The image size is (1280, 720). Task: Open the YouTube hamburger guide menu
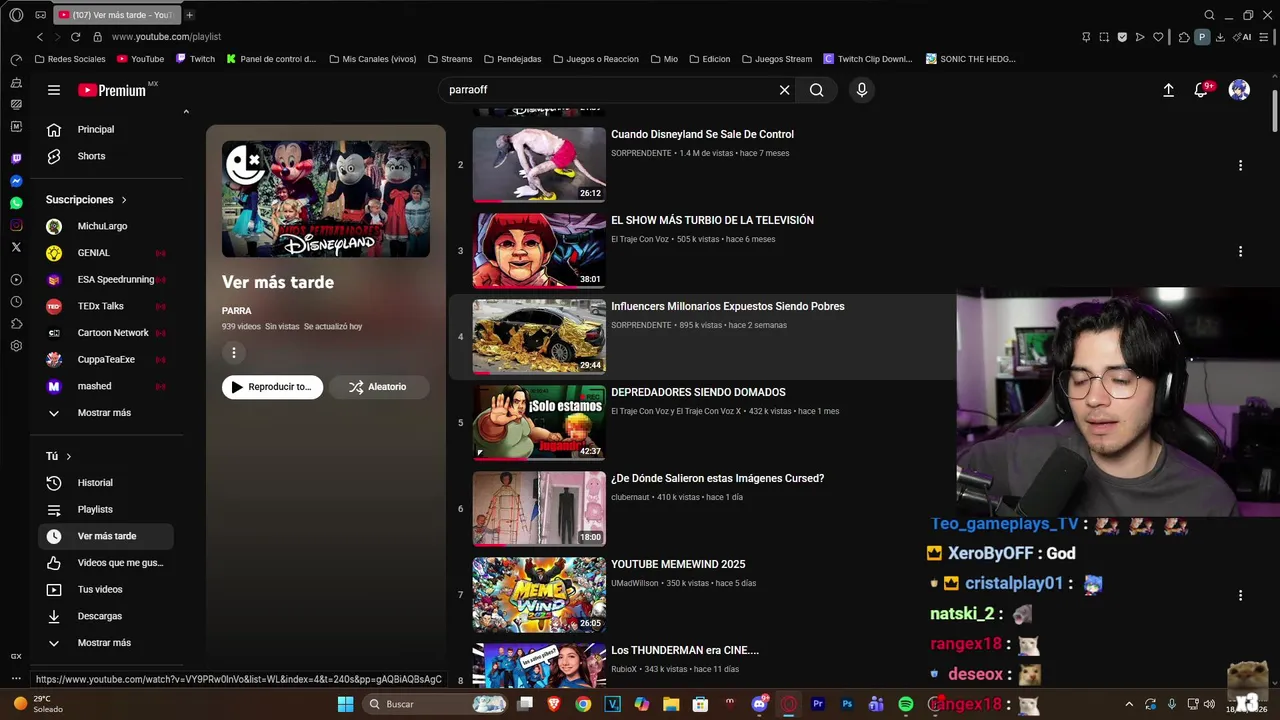54,90
